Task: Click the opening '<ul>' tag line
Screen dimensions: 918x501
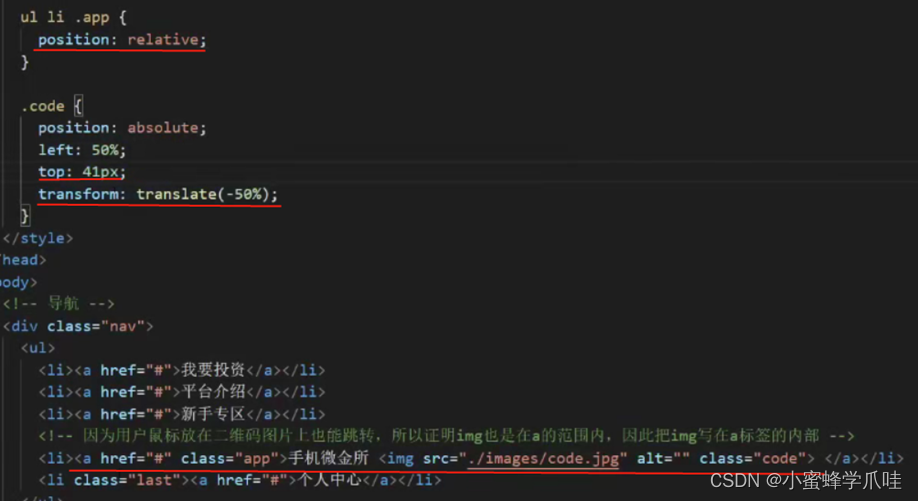Action: (38, 348)
